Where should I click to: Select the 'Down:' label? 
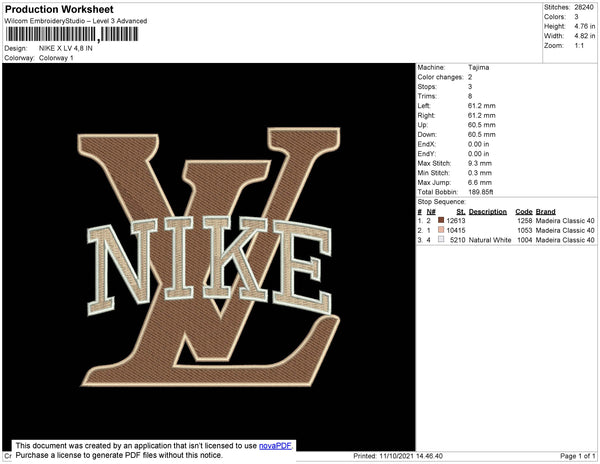[427, 135]
